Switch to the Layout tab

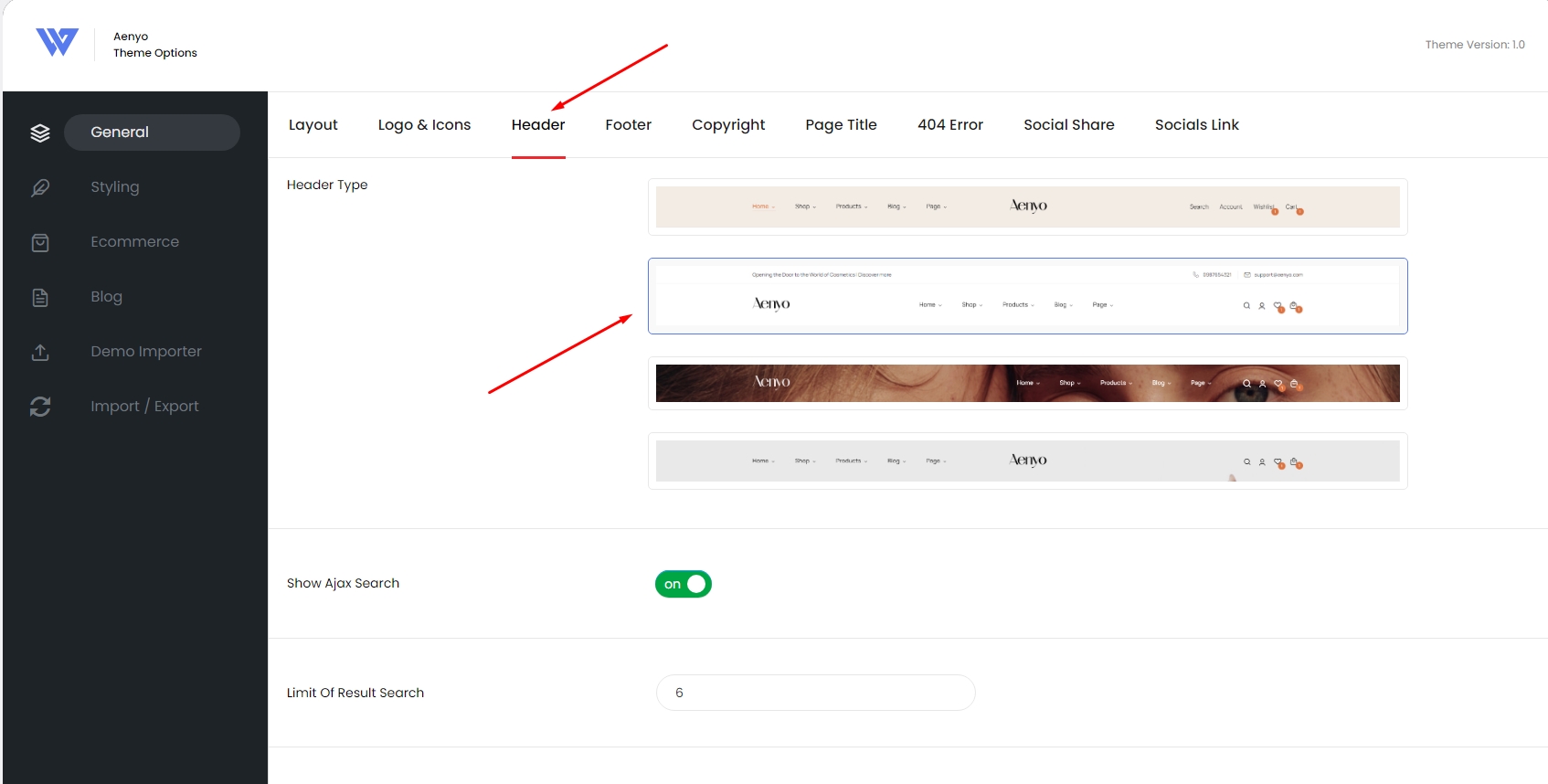(x=313, y=124)
